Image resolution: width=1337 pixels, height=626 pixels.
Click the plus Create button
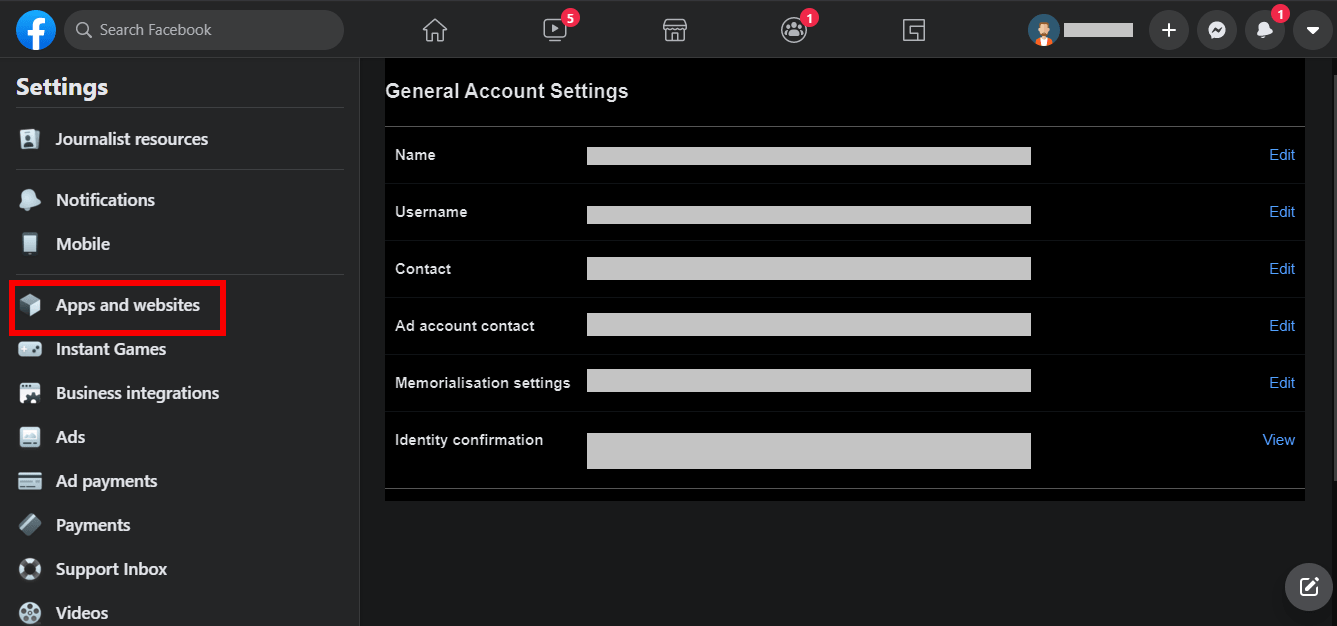point(1168,30)
